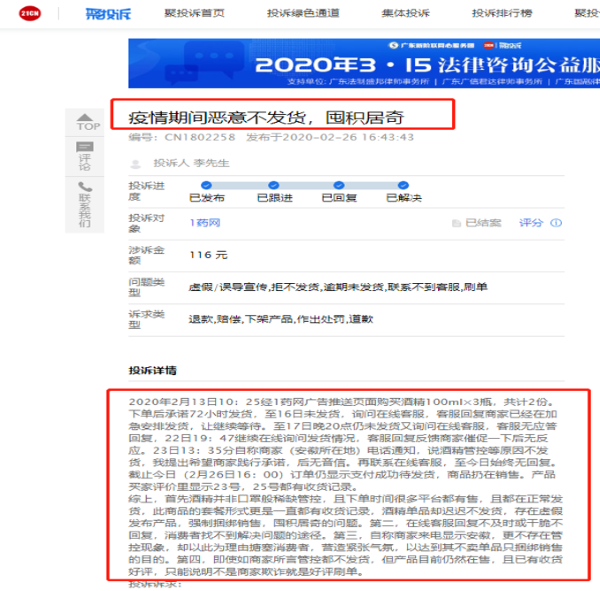The height and width of the screenshot is (591, 600).
Task: Click the 评分 rating link
Action: click(531, 223)
